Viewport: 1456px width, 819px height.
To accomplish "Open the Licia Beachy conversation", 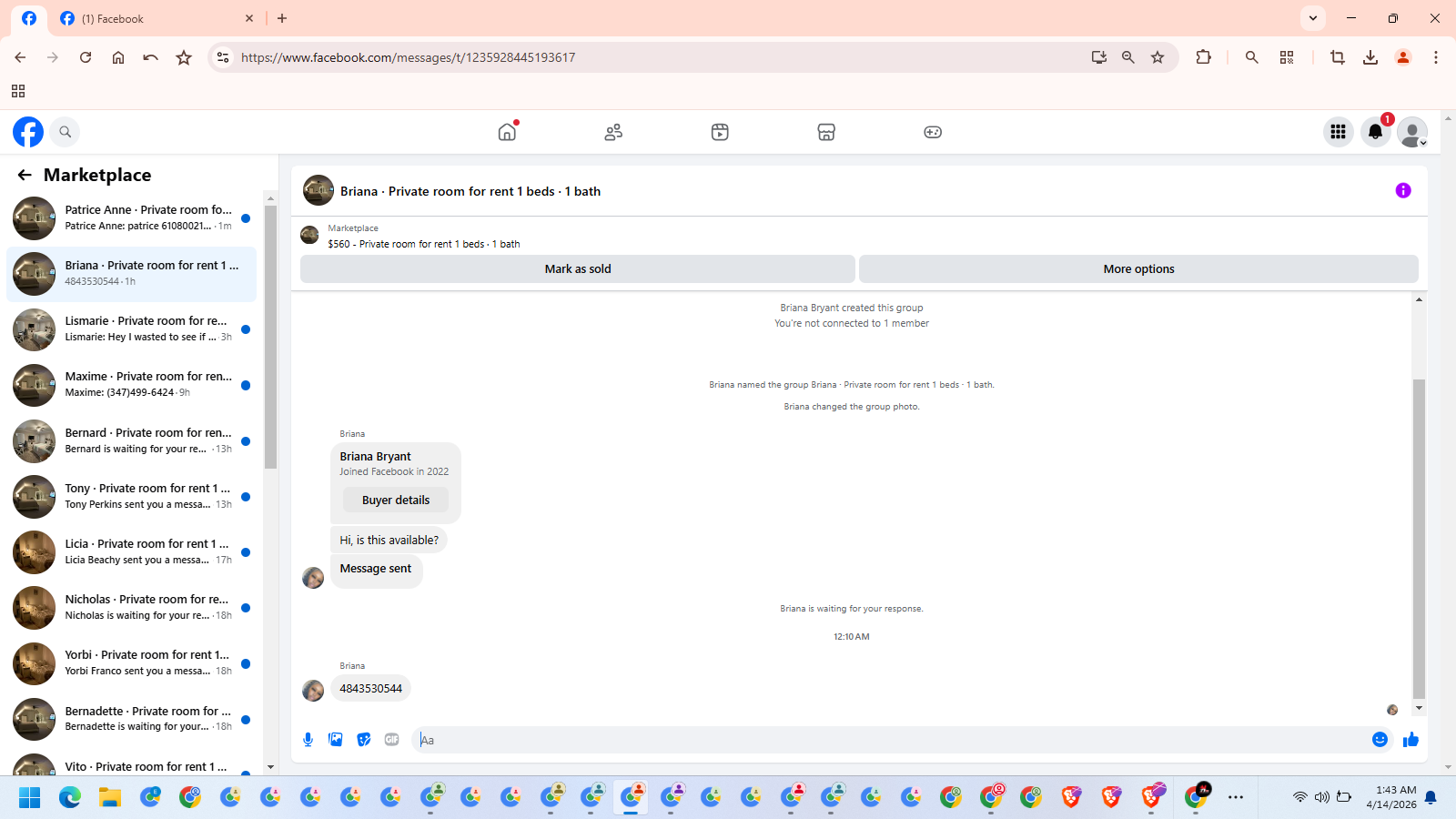I will pos(132,552).
